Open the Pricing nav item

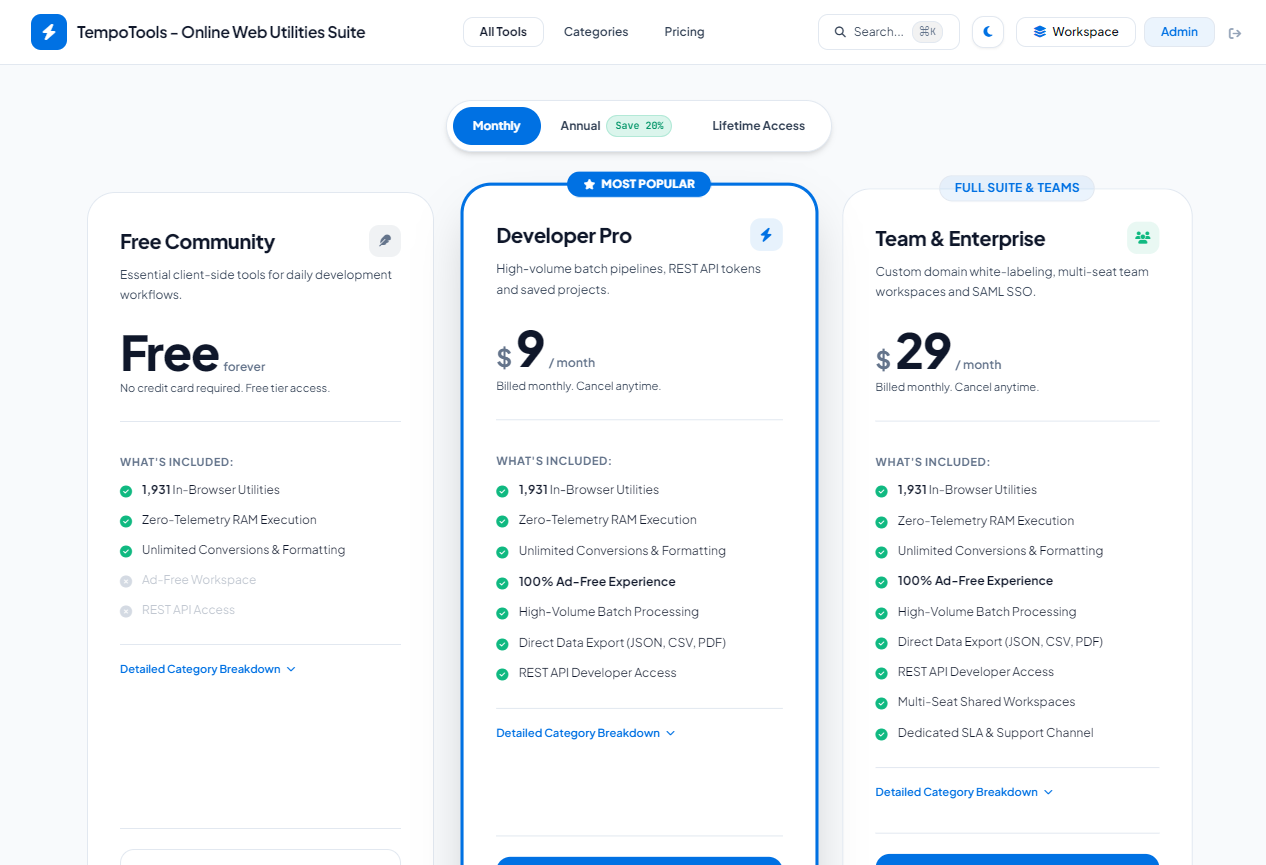pos(684,32)
